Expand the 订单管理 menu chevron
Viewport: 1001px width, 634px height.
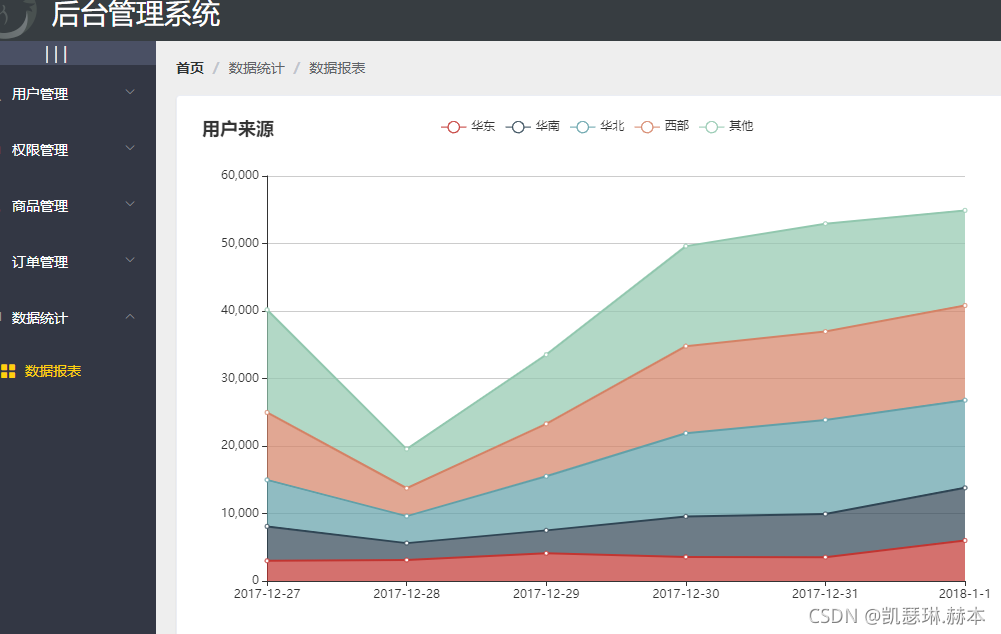130,260
